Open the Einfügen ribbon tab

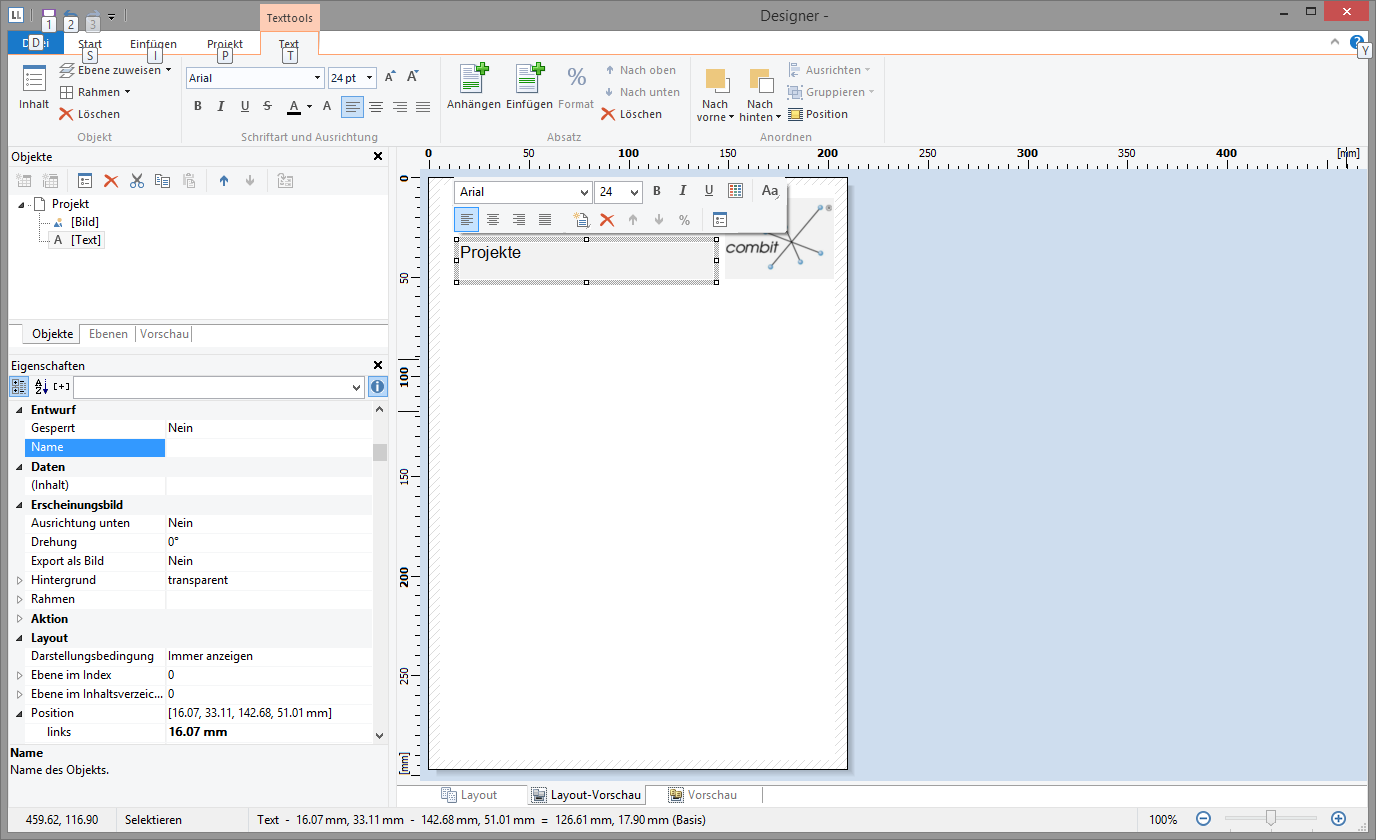point(153,44)
